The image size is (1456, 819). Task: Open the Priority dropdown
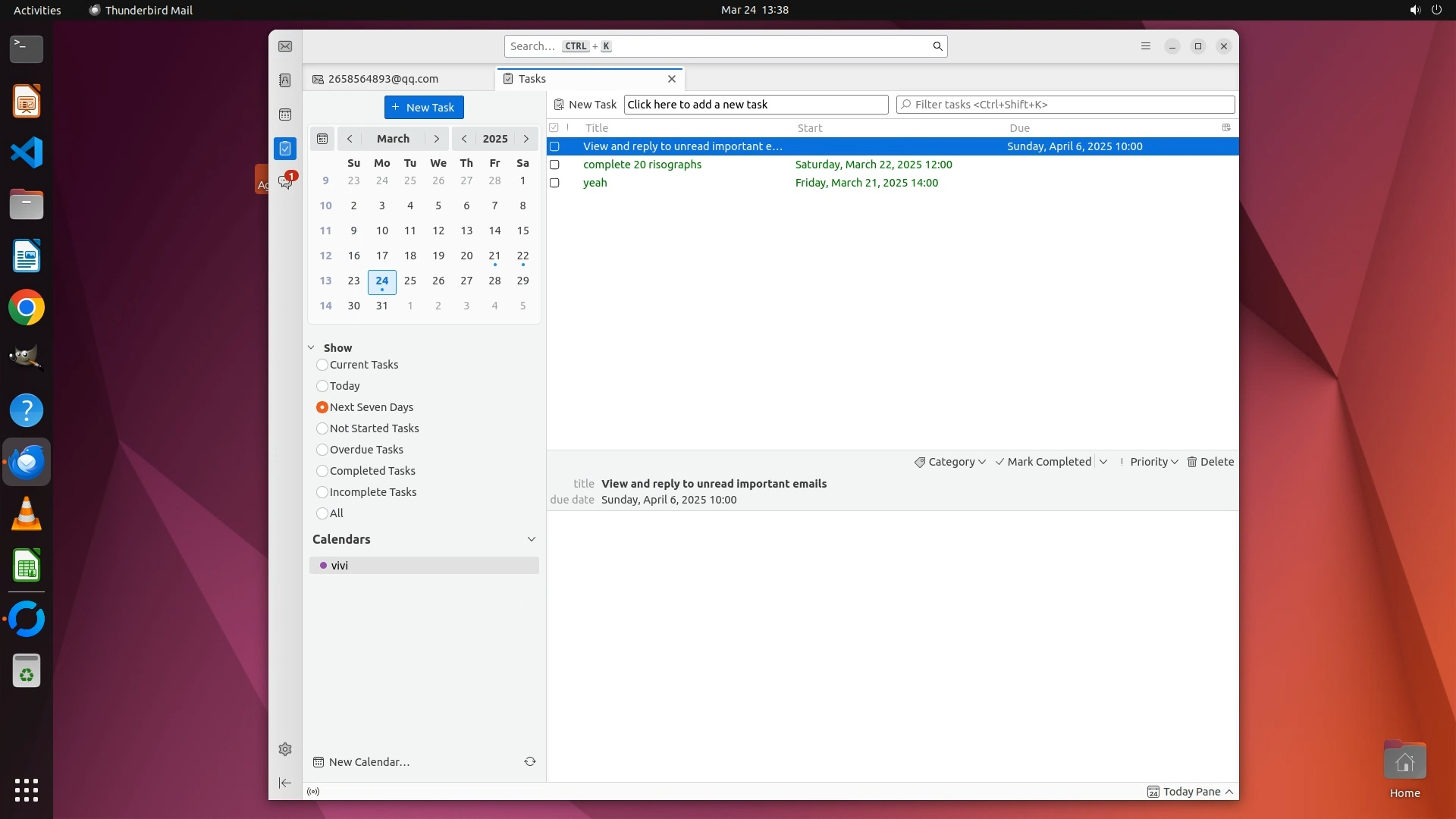1150,462
